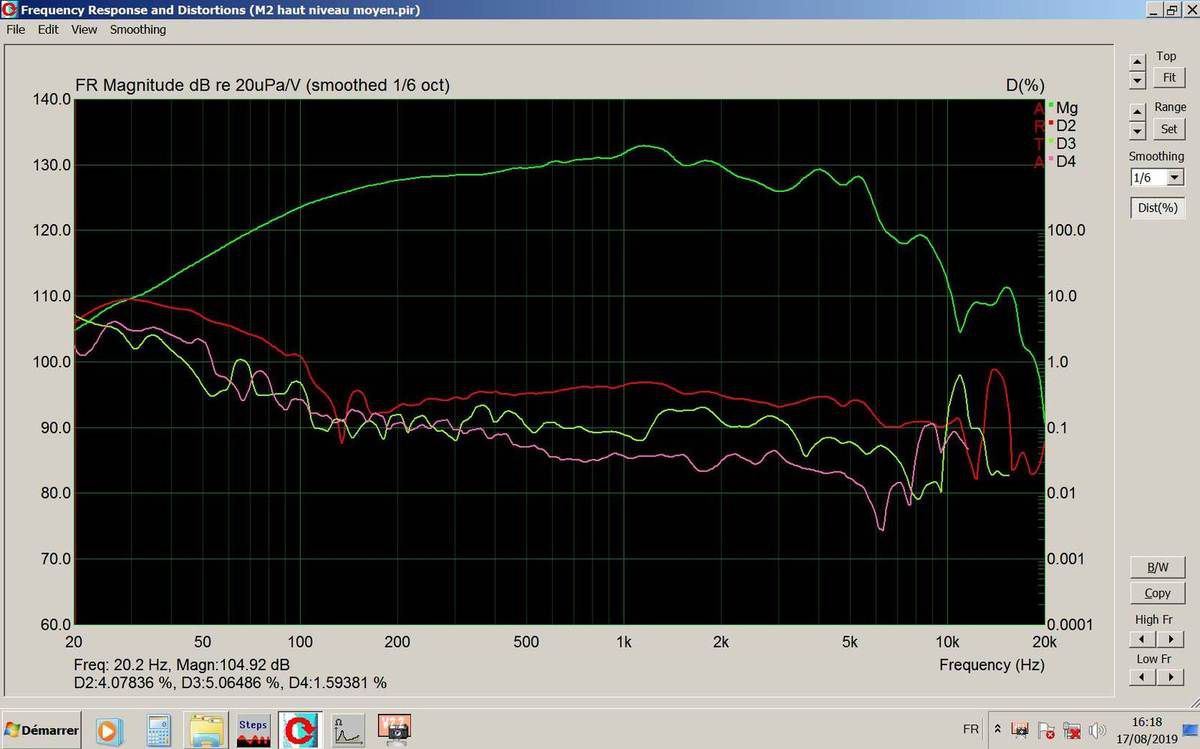Open the LIMP impedance curve taskbar icon
This screenshot has height=749, width=1200.
[x=347, y=730]
